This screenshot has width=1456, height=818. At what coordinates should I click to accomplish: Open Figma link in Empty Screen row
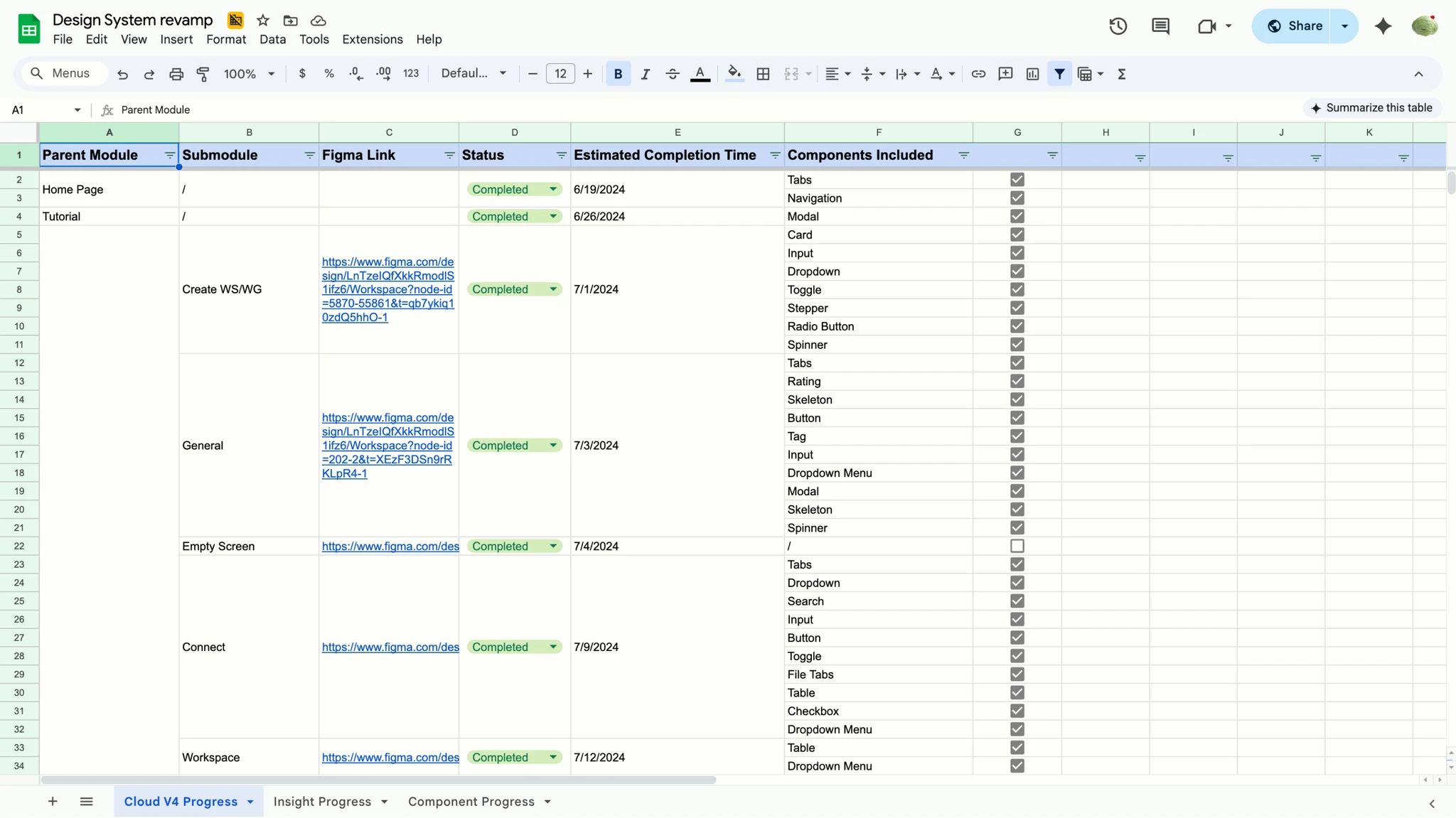coord(390,546)
